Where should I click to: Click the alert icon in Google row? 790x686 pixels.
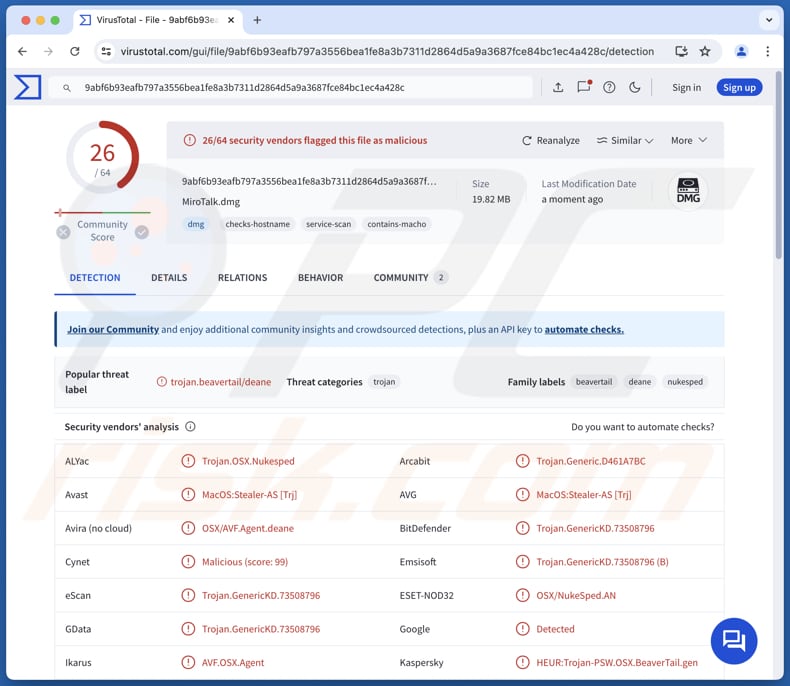[522, 629]
